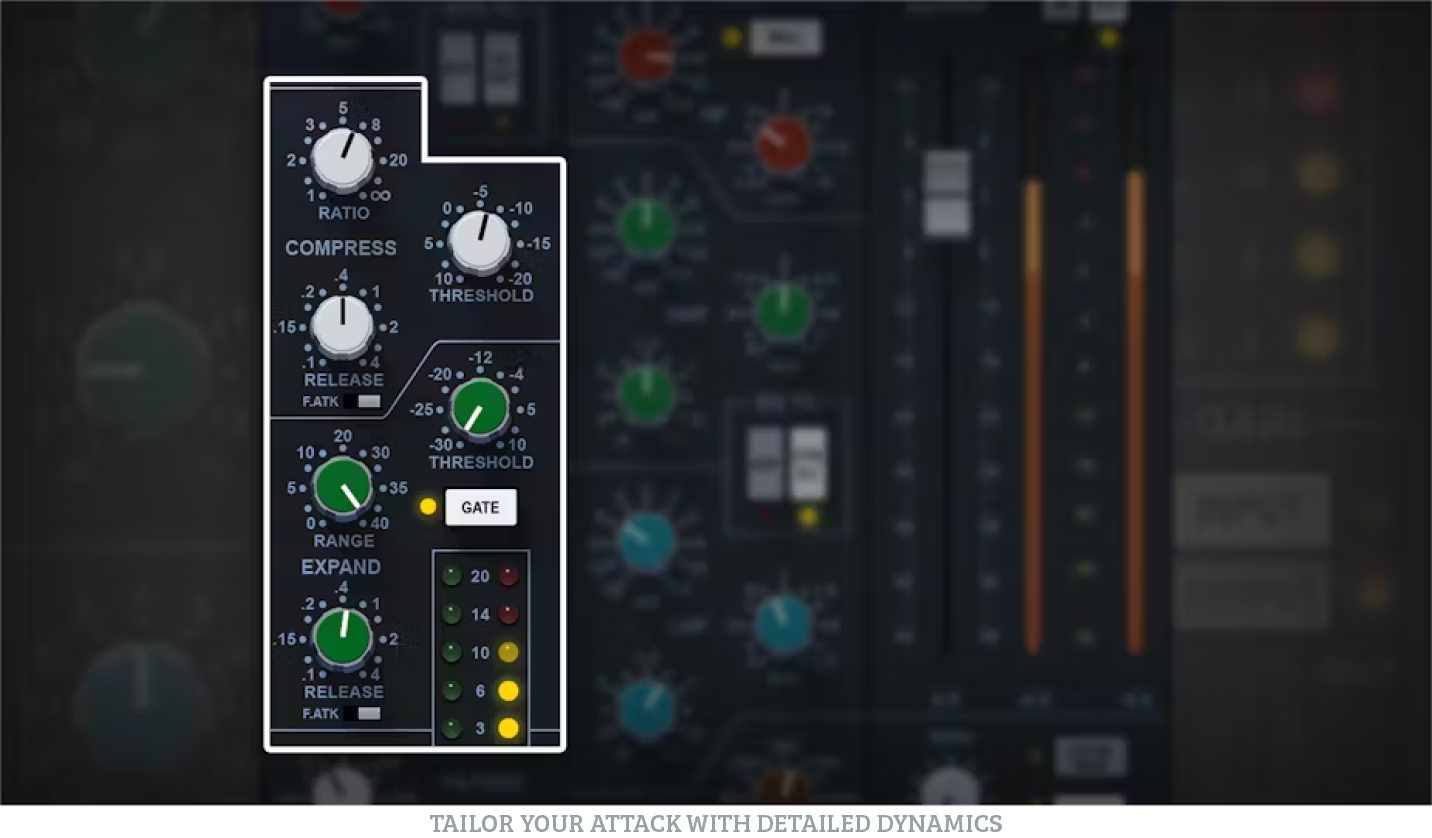Click the green gate THRESHOLD knob
The image size is (1432, 838).
[x=479, y=409]
